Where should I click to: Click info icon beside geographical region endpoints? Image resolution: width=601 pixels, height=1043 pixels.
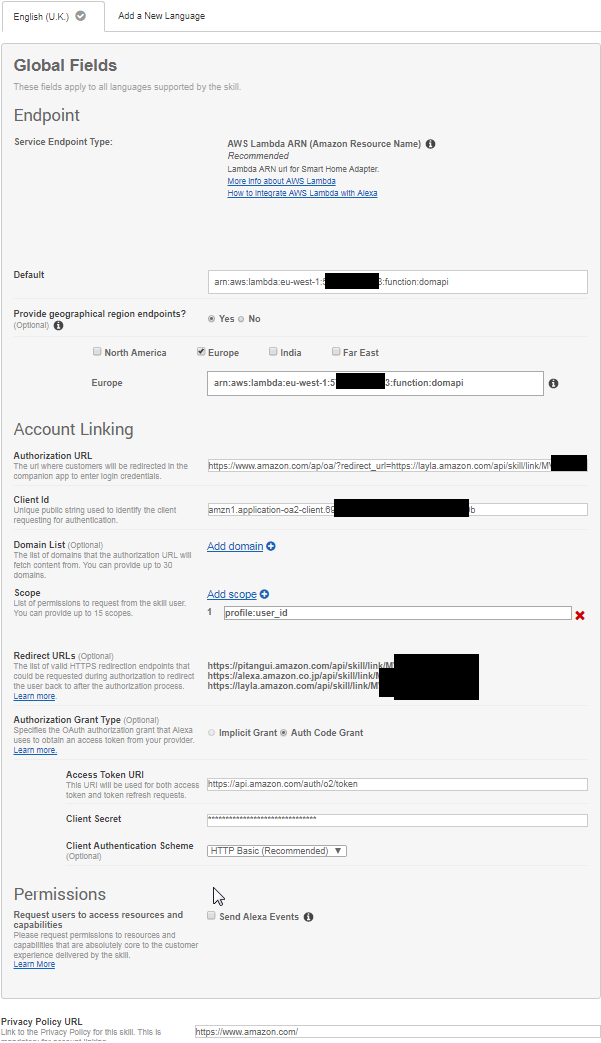(59, 325)
